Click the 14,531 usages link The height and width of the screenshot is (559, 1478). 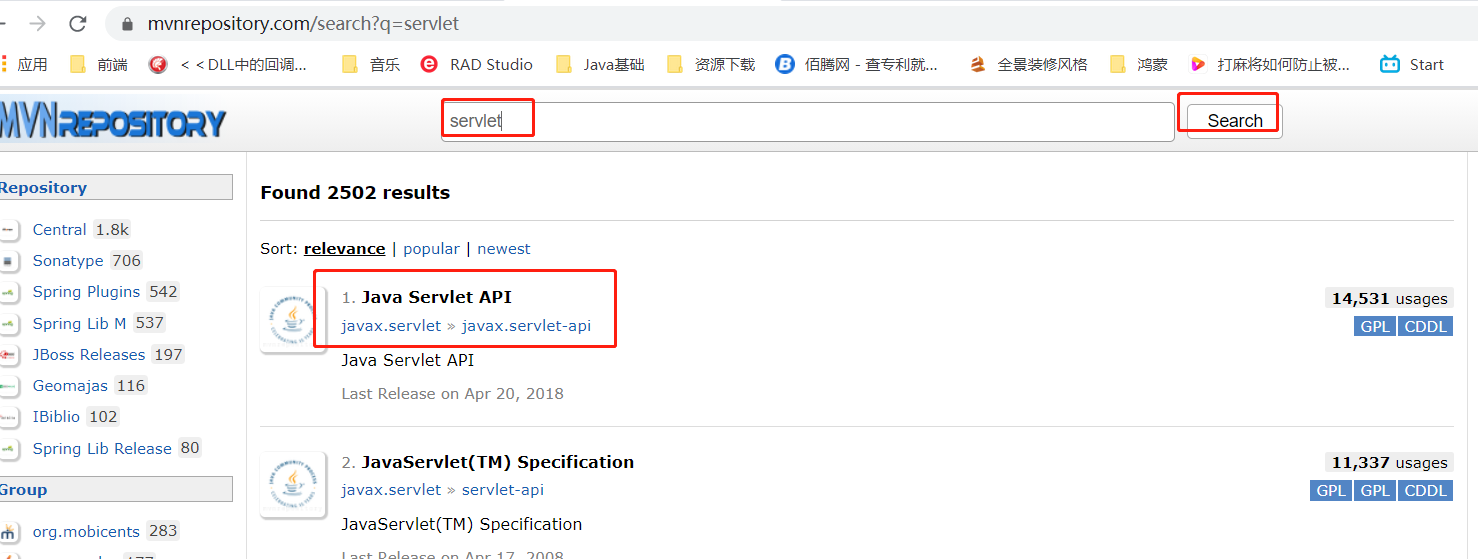coord(1388,298)
